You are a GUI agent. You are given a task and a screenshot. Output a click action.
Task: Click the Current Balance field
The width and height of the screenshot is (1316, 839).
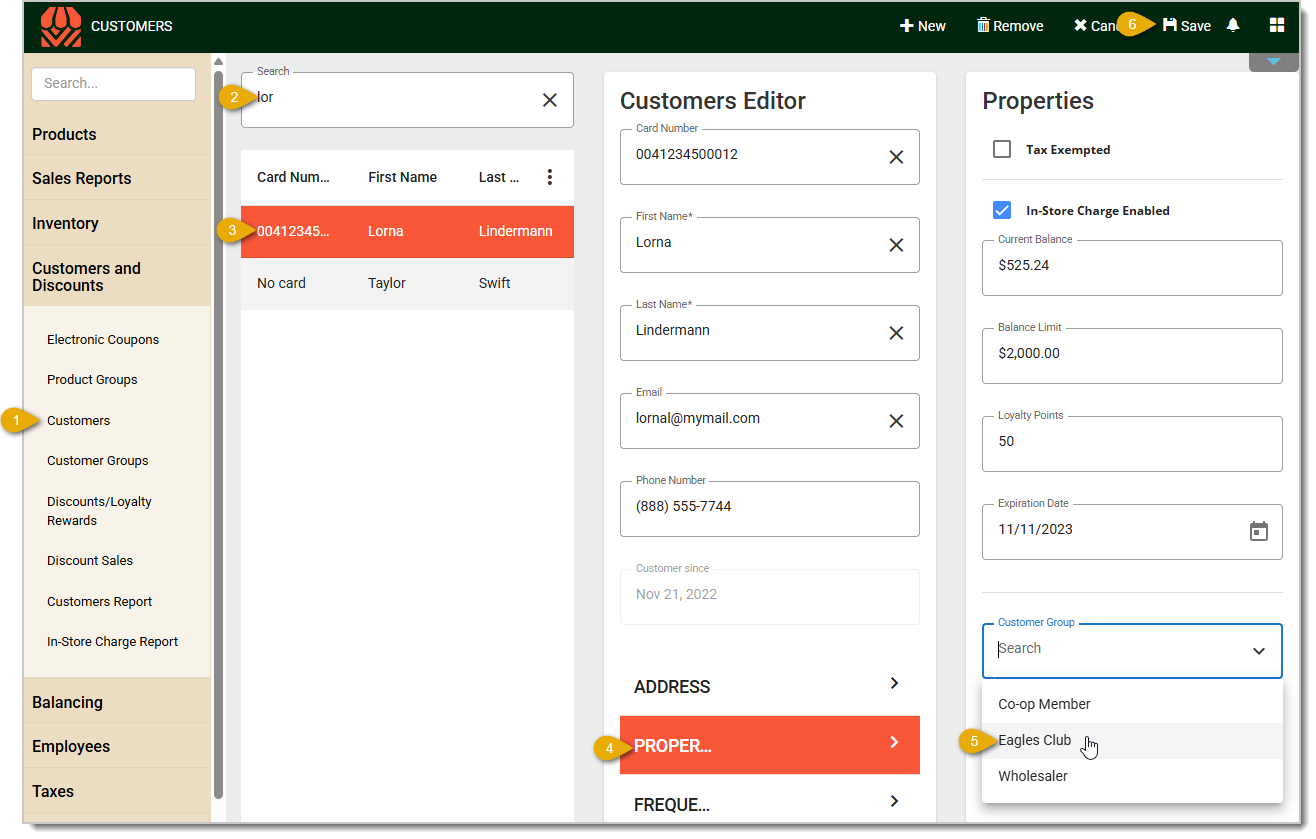(1132, 267)
